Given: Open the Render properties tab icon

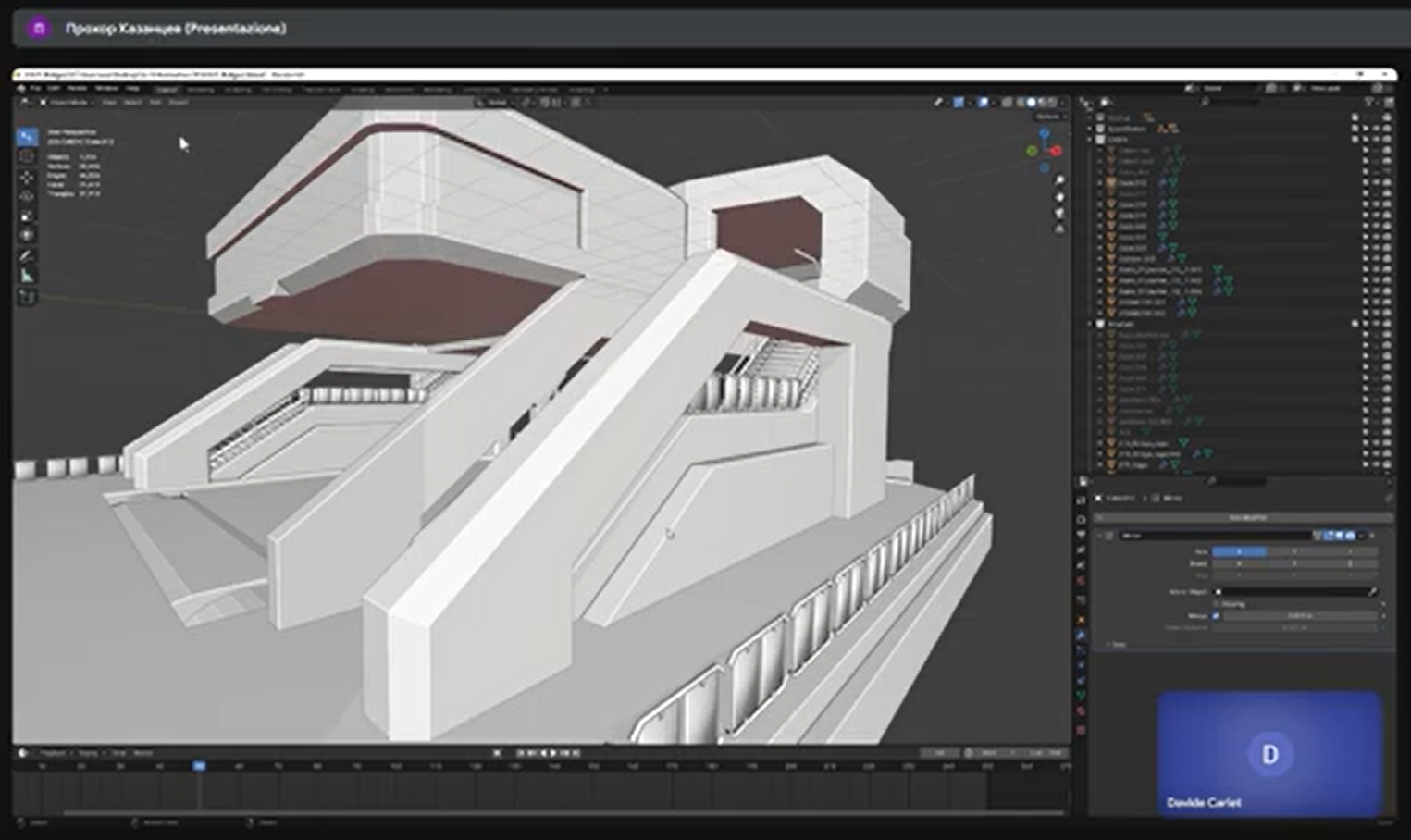Looking at the screenshot, I should 1081,519.
